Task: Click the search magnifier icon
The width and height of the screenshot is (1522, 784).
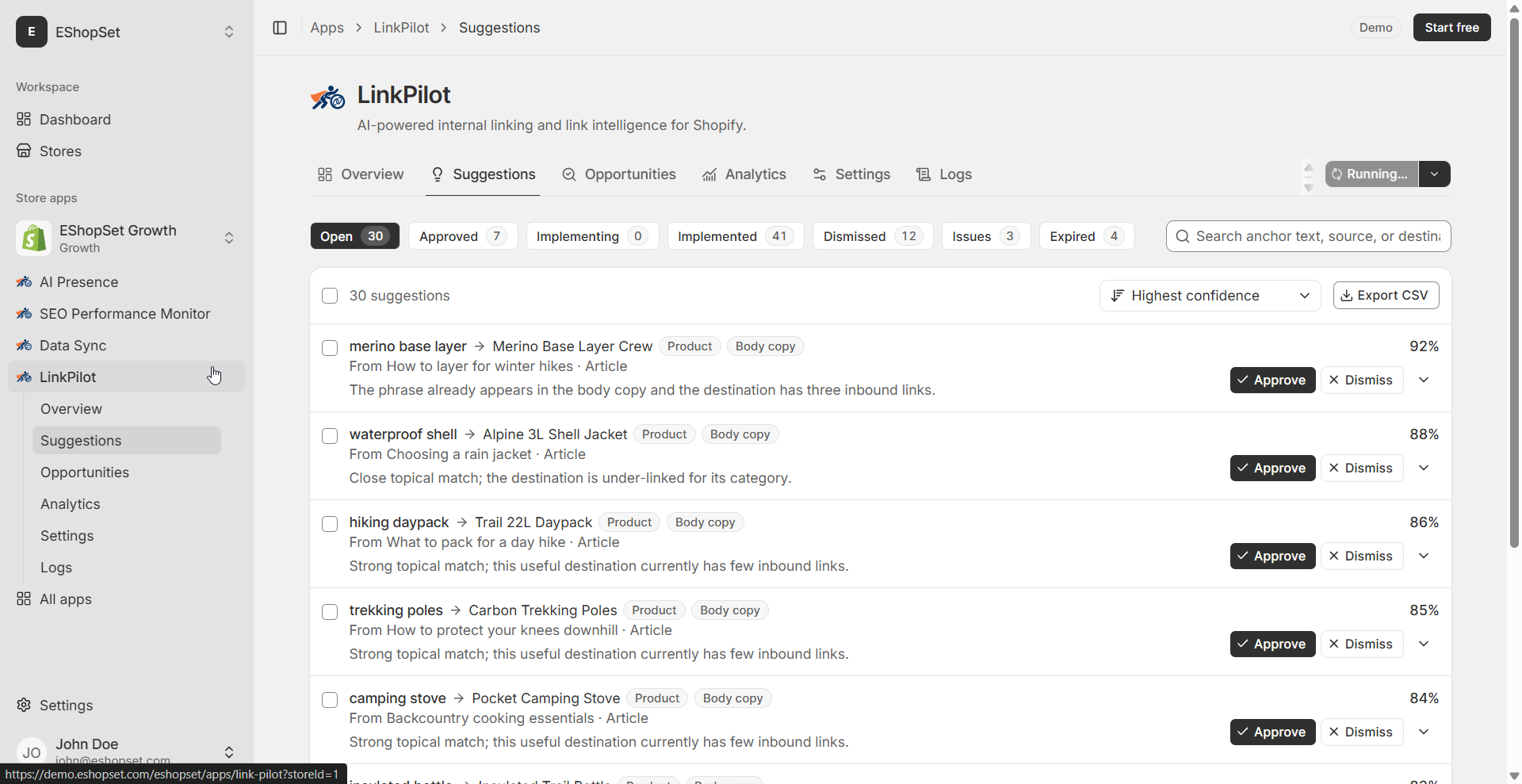Action: [x=1183, y=236]
